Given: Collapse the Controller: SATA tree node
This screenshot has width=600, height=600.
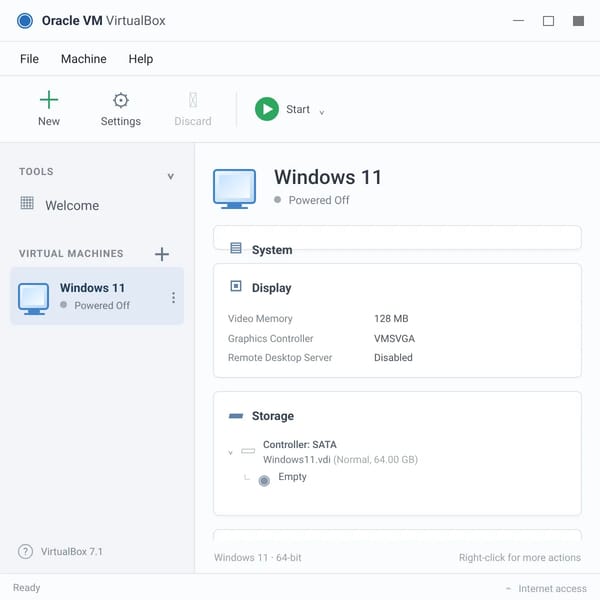Looking at the screenshot, I should pos(230,453).
